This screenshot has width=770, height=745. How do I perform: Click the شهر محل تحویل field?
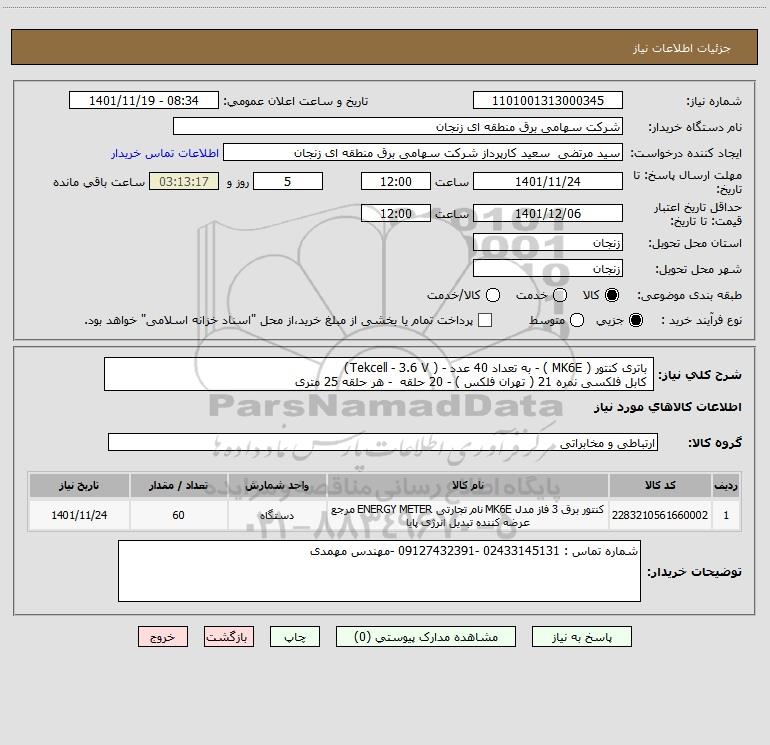[548, 269]
